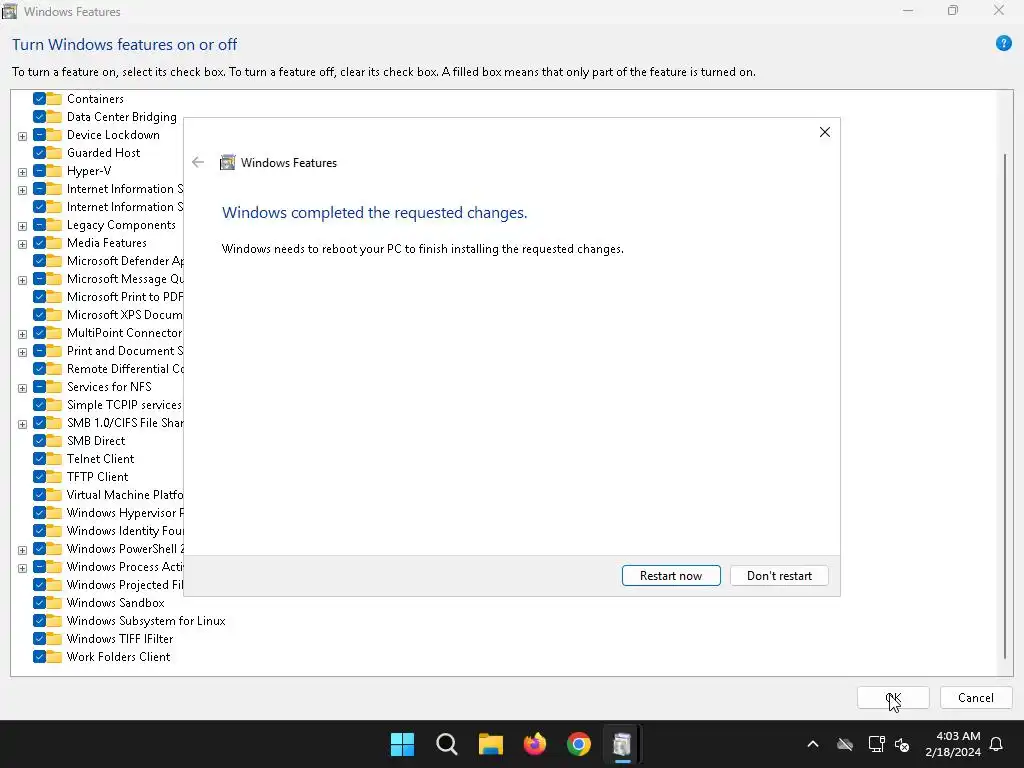
Task: Open taskbar Search
Action: 447,744
